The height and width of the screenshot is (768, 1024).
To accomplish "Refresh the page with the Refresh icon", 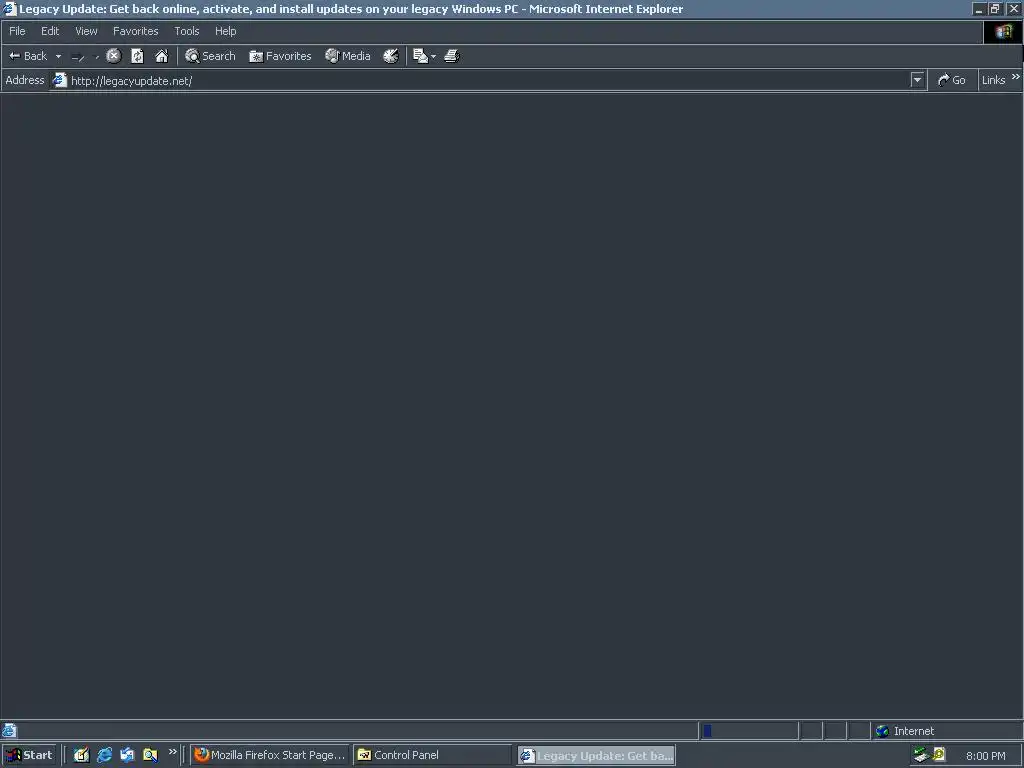I will pos(137,56).
